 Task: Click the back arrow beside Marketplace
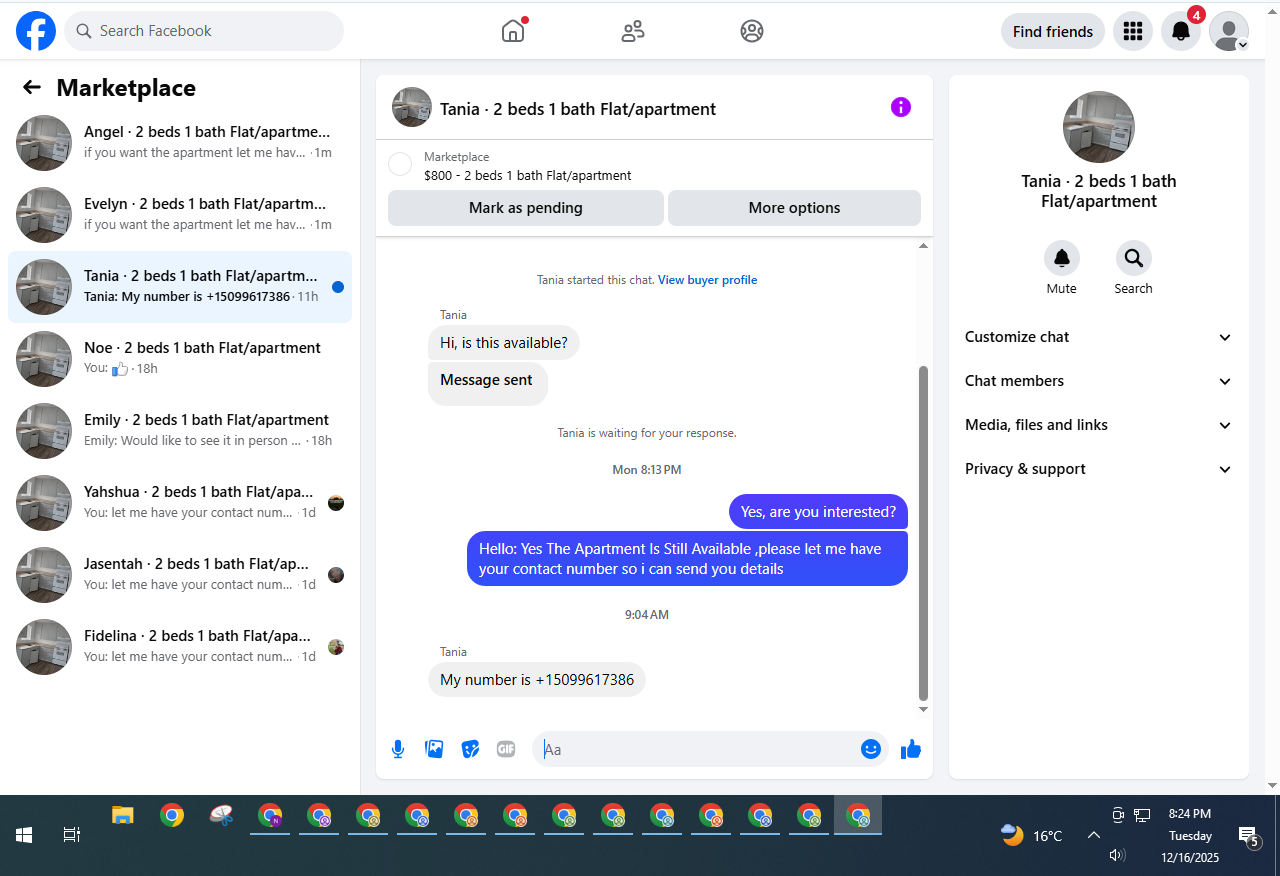point(32,88)
